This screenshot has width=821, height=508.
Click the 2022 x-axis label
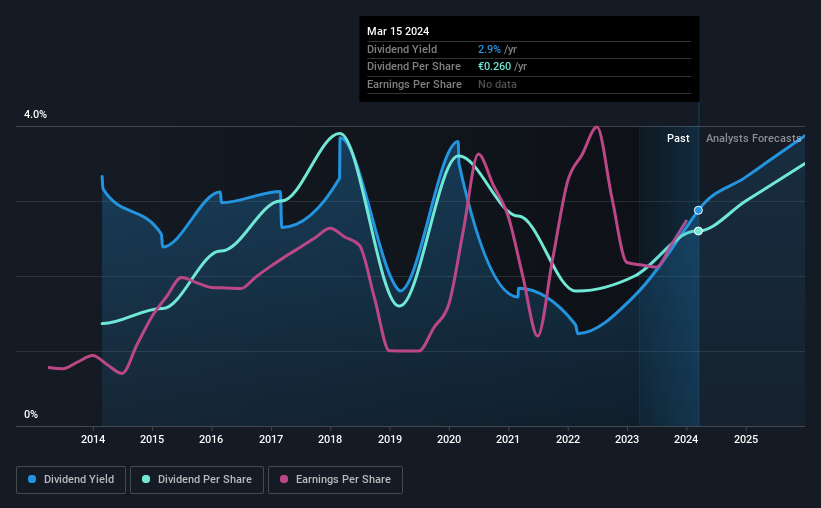[568, 439]
